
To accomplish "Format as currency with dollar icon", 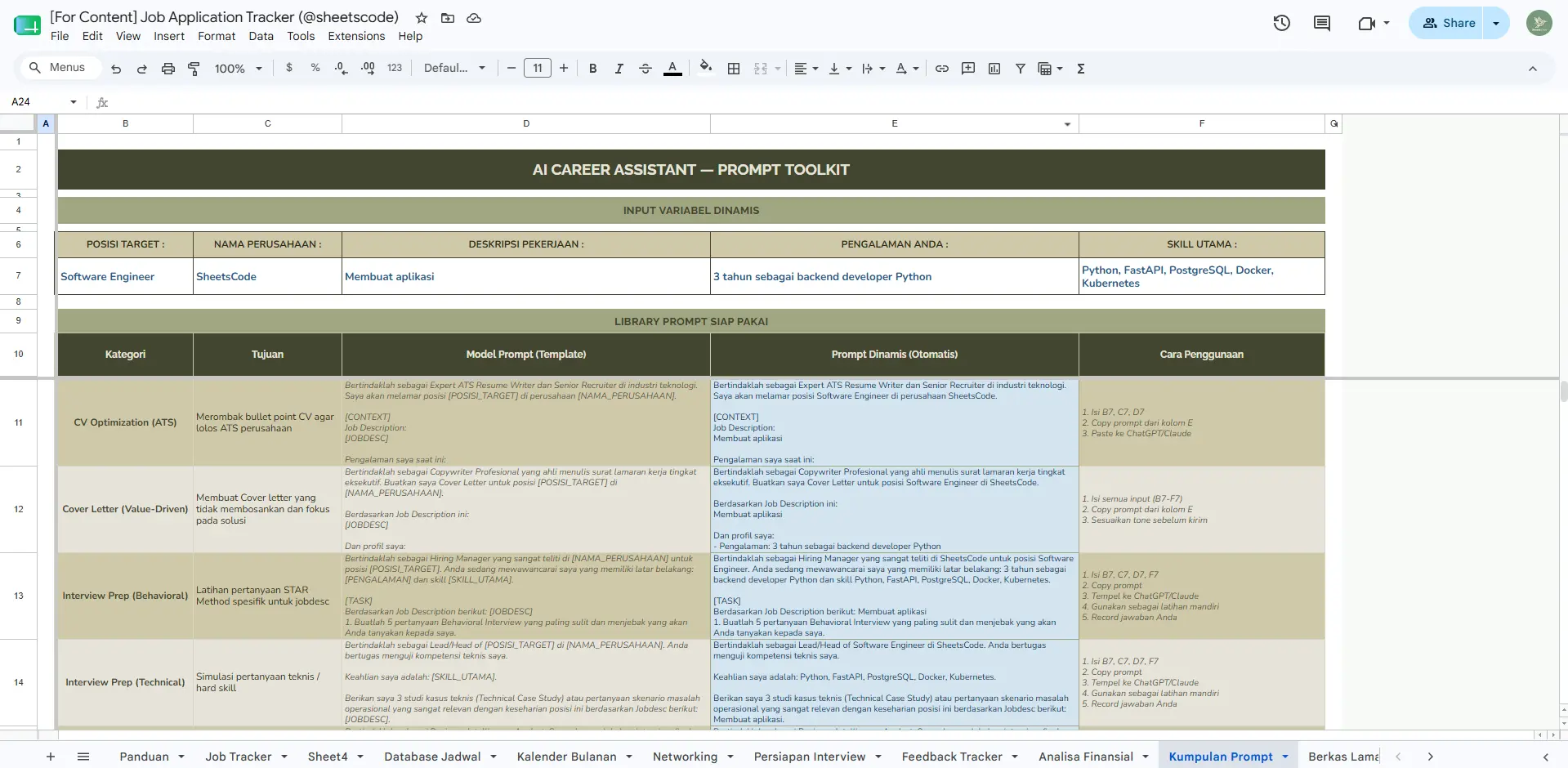I will 288,68.
